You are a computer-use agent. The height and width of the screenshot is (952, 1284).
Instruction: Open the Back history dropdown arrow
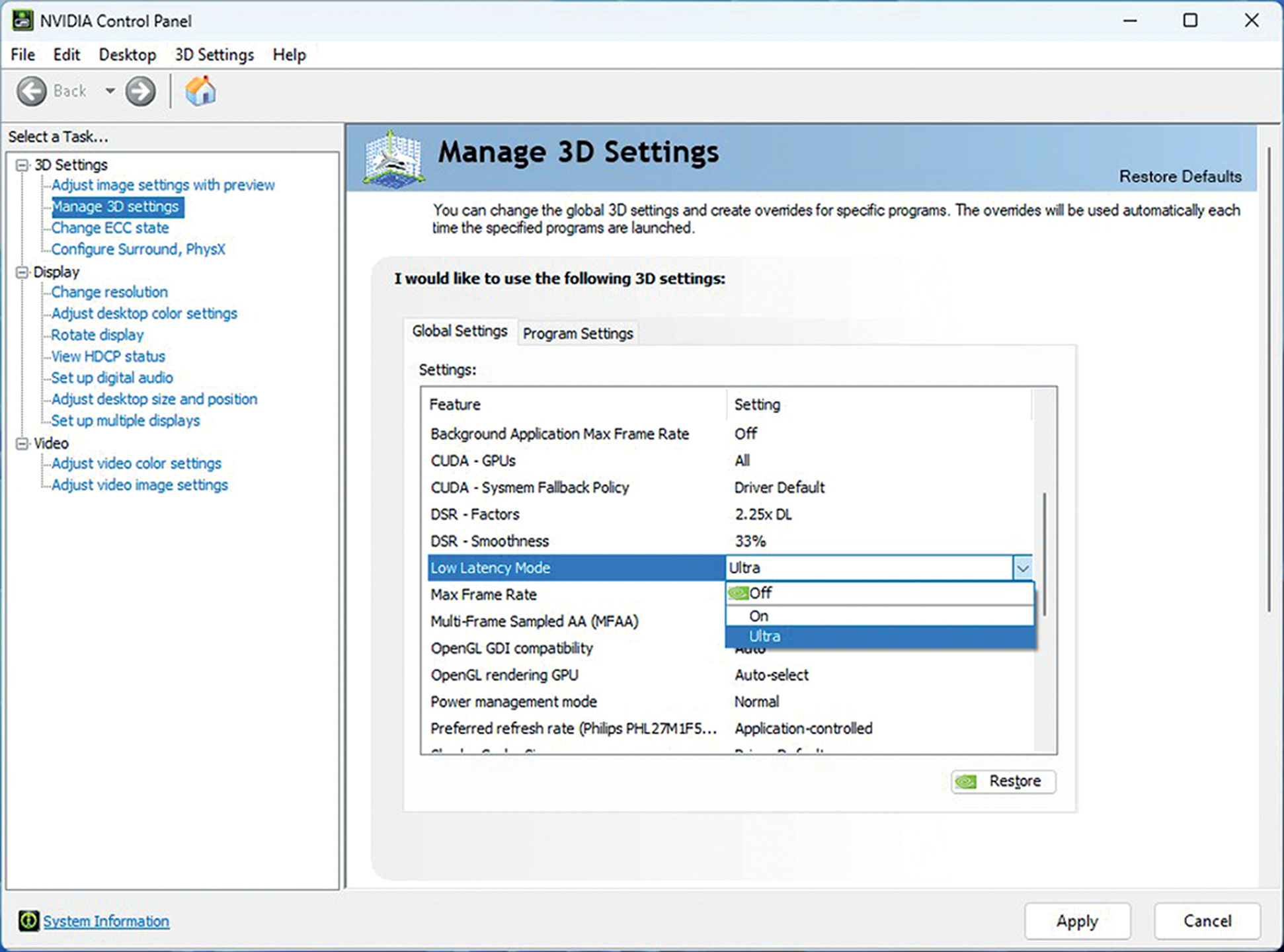(110, 91)
